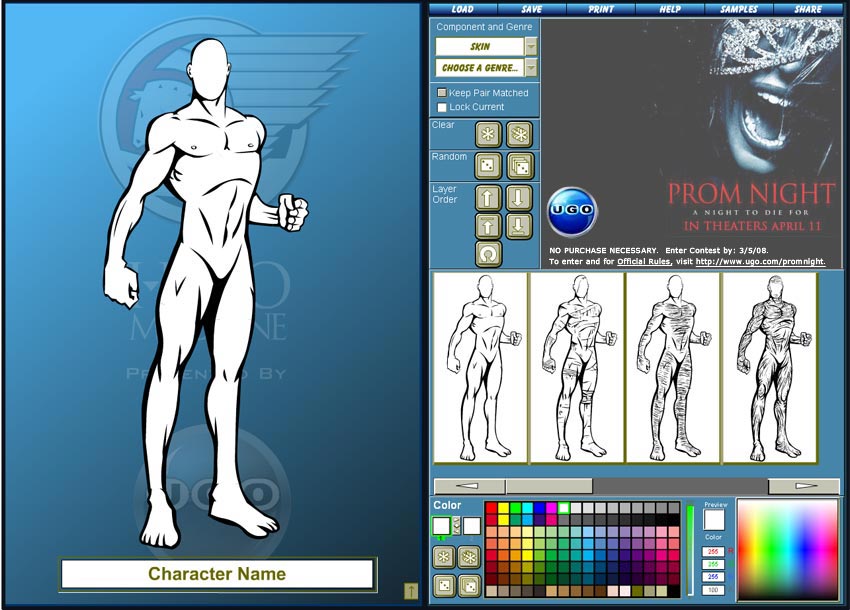Screen dimensions: 850x610
Task: Select the bandage-wrapped skin thumbnail
Action: [x=577, y=368]
